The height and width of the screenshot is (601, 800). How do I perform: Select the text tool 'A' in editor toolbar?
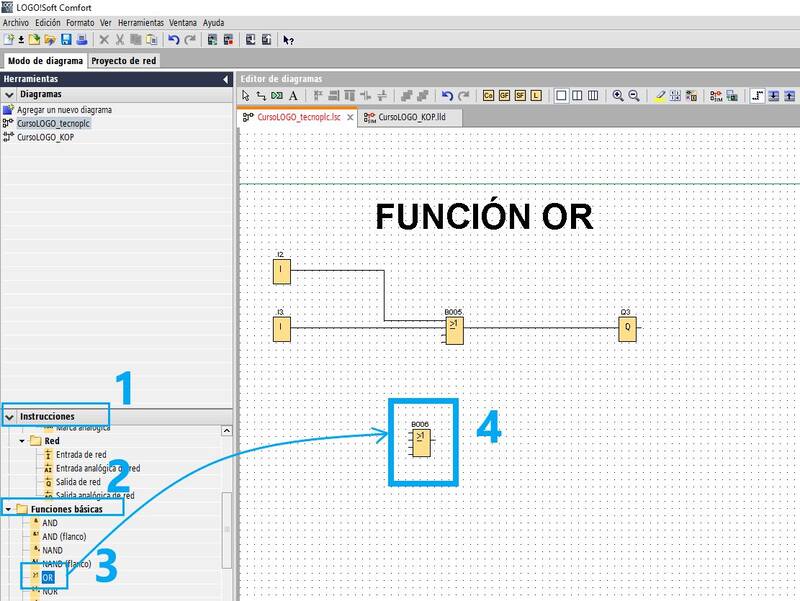pos(293,96)
